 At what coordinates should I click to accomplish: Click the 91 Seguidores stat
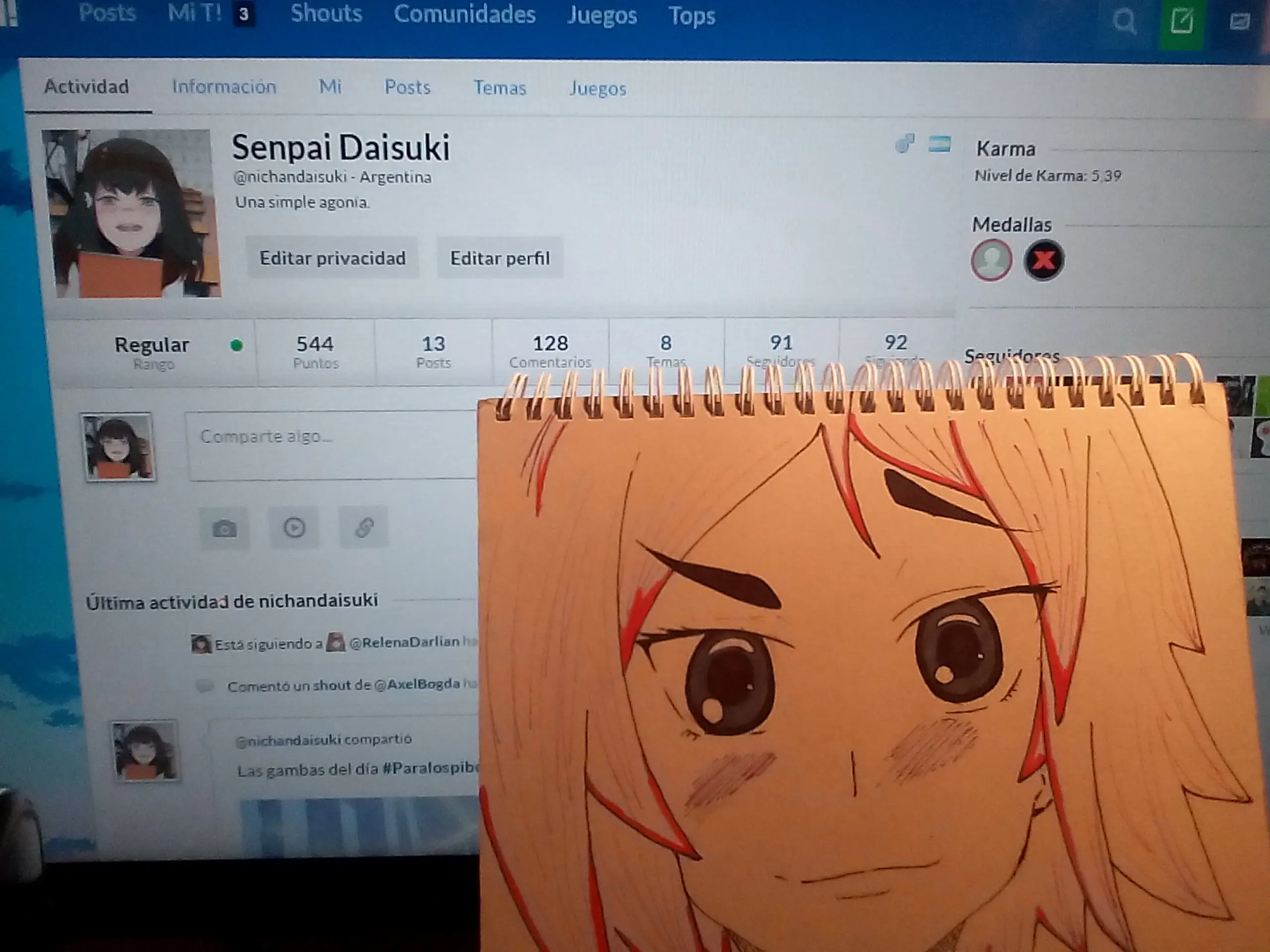[x=781, y=351]
